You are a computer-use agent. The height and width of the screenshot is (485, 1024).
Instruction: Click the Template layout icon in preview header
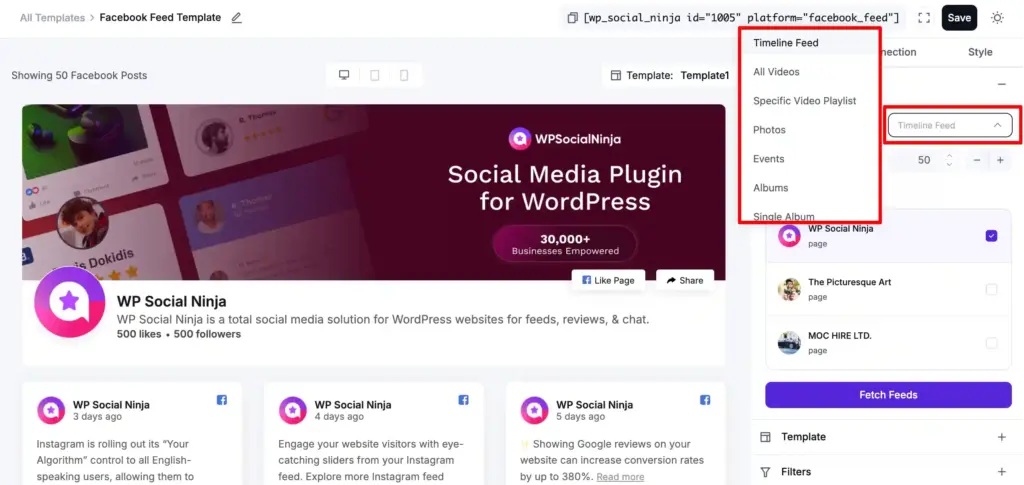[x=616, y=75]
